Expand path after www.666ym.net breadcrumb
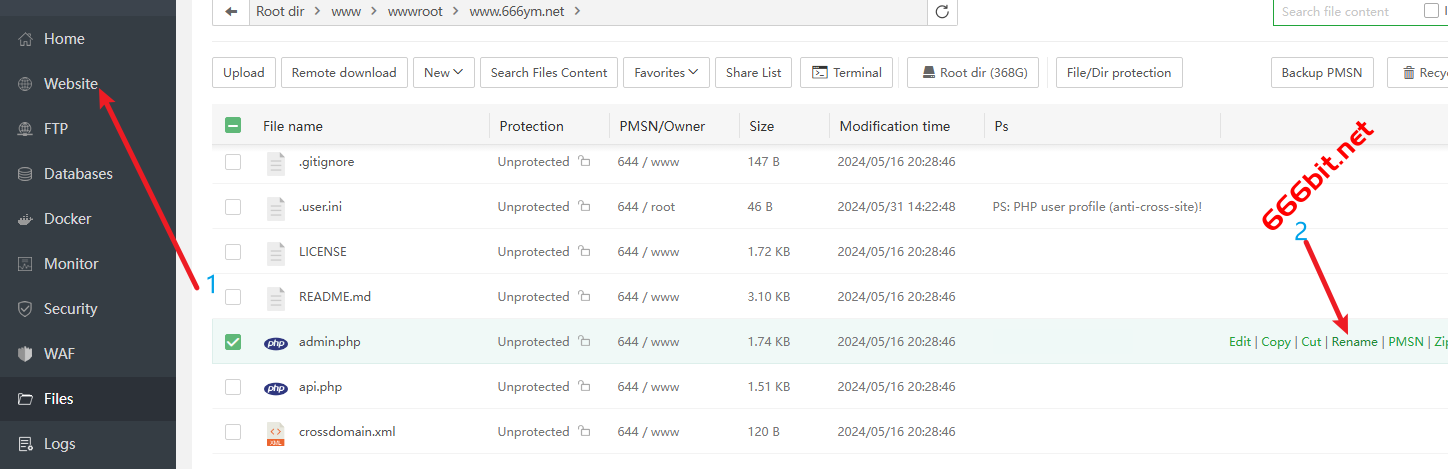The width and height of the screenshot is (1448, 469). point(578,12)
